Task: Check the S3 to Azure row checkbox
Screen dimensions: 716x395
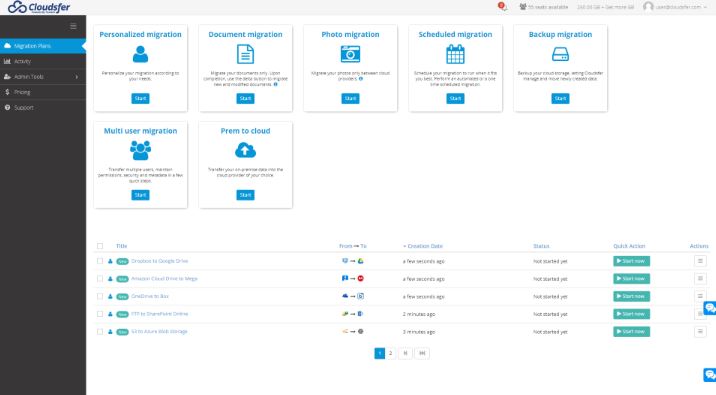Action: click(x=100, y=332)
